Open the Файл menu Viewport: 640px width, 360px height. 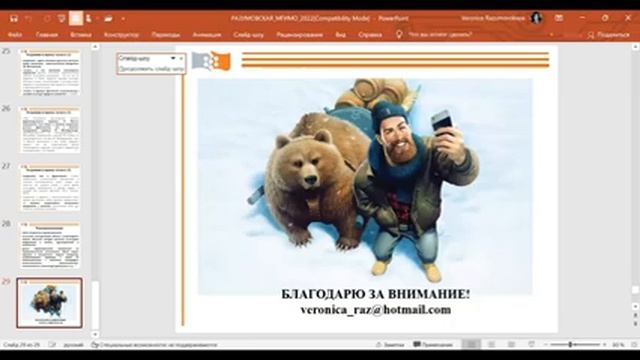(x=15, y=35)
